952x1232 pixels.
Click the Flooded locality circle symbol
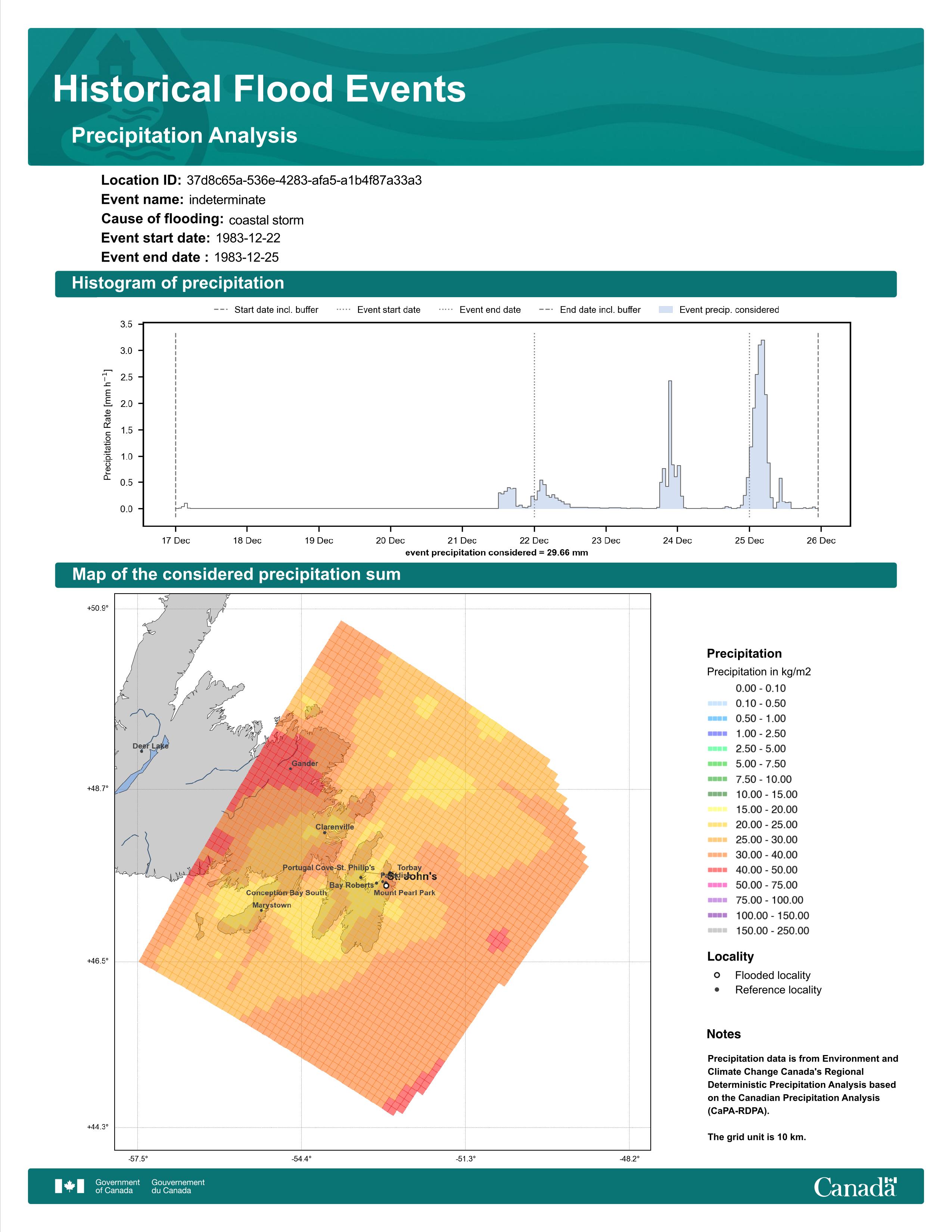717,975
